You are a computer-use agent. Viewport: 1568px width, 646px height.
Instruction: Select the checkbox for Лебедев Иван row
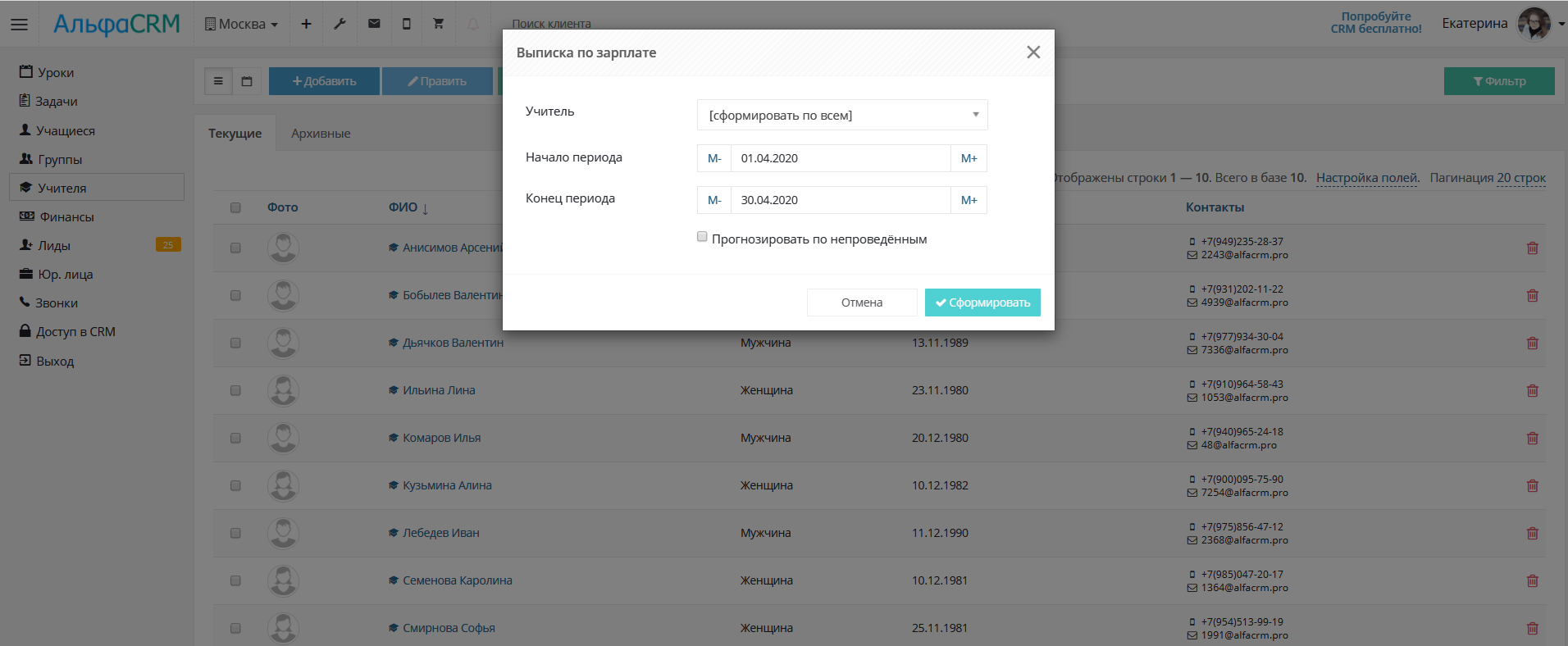pyautogui.click(x=235, y=533)
